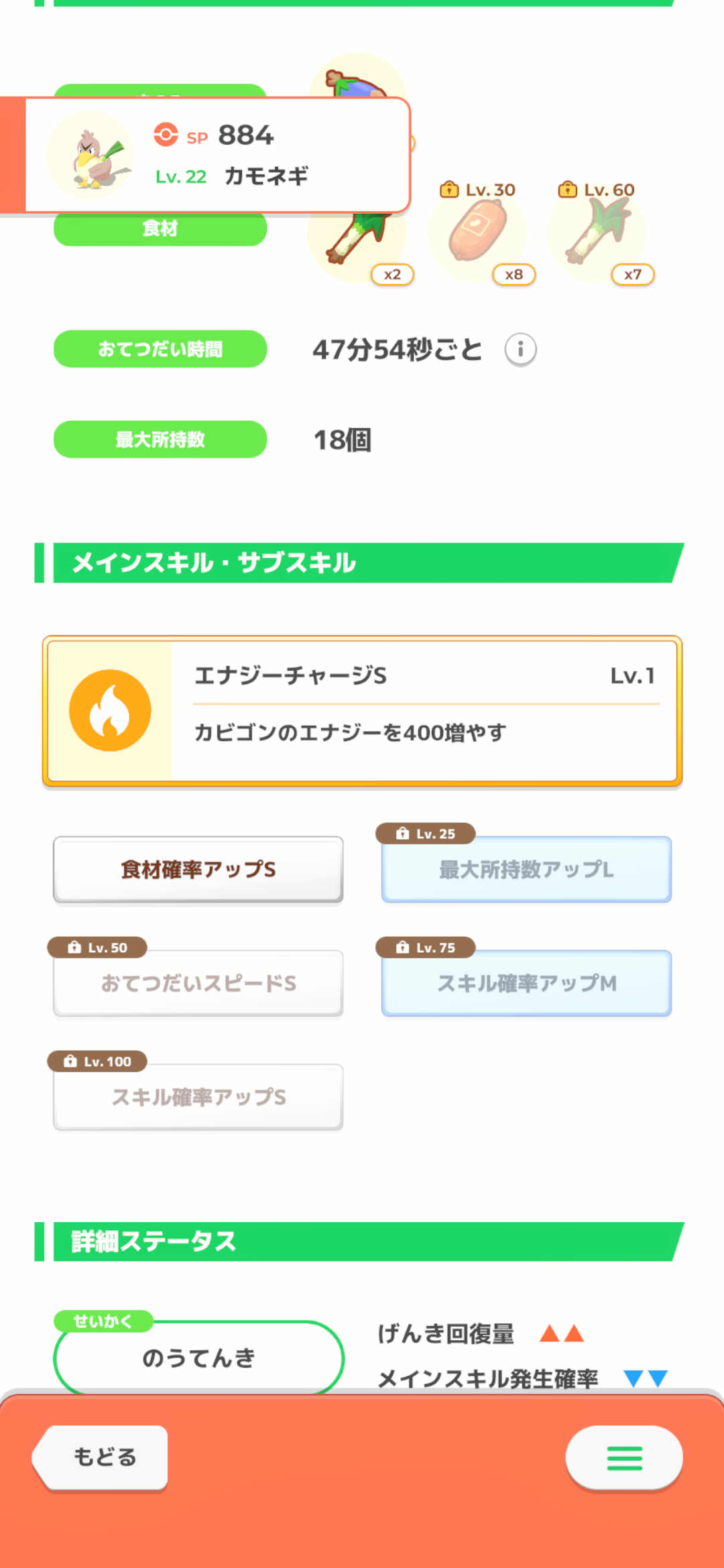
Task: Tap the 最大所持数 green label
Action: point(160,440)
